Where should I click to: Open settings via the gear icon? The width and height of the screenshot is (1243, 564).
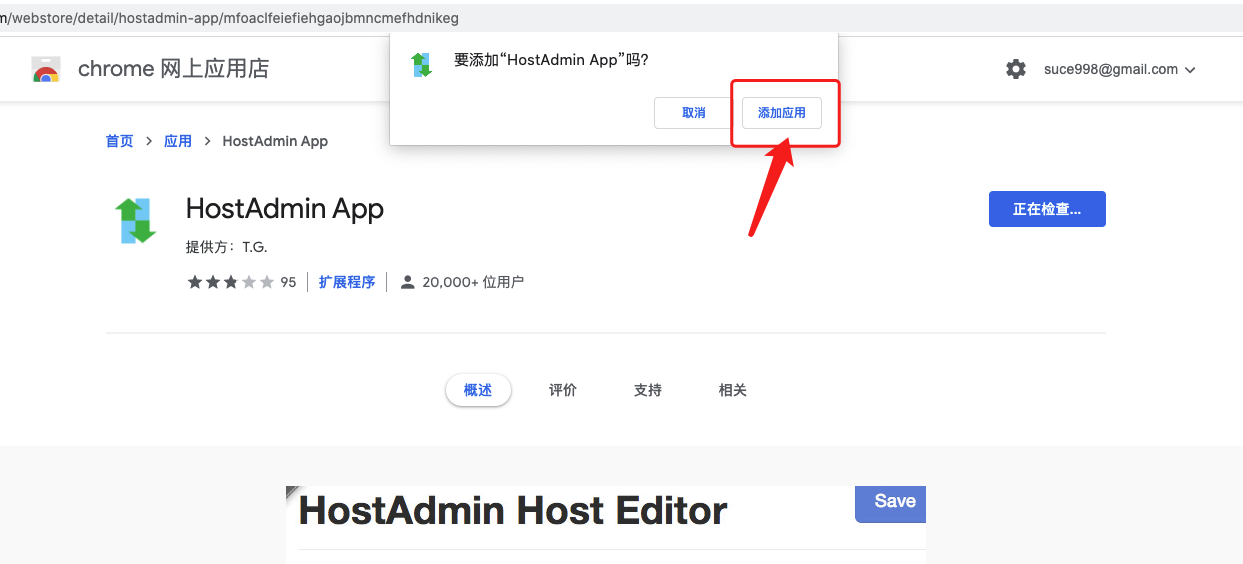[x=1016, y=69]
